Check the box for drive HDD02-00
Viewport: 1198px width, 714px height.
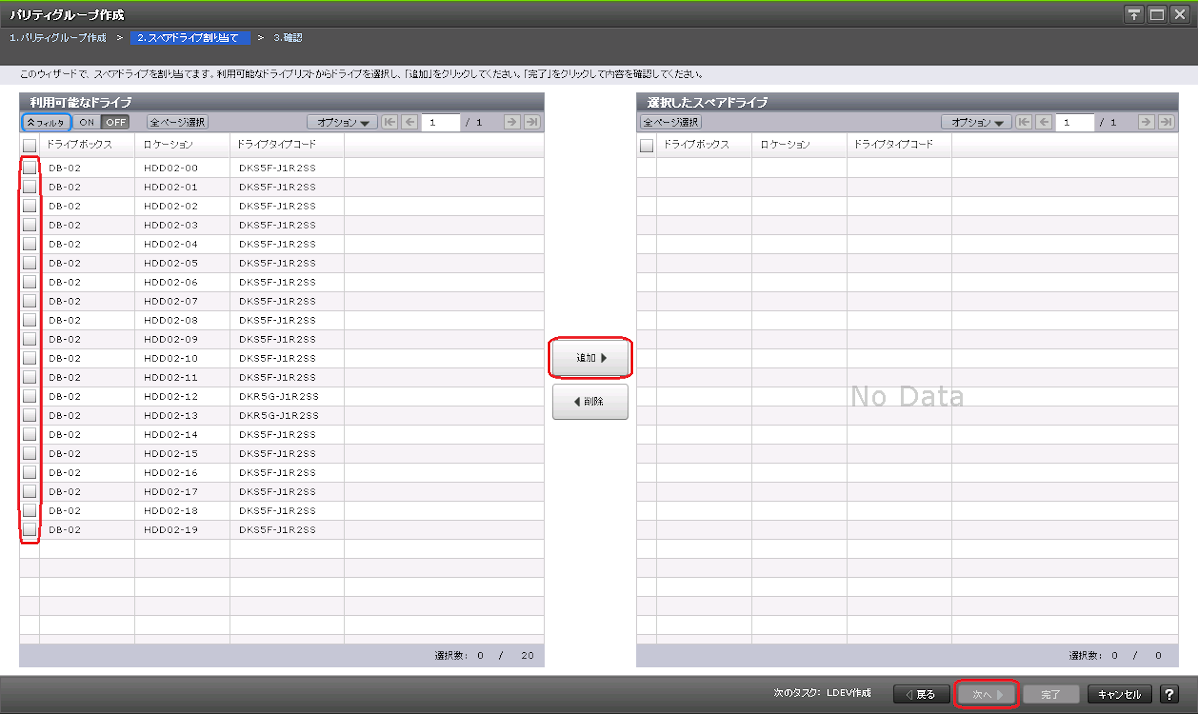pos(30,168)
